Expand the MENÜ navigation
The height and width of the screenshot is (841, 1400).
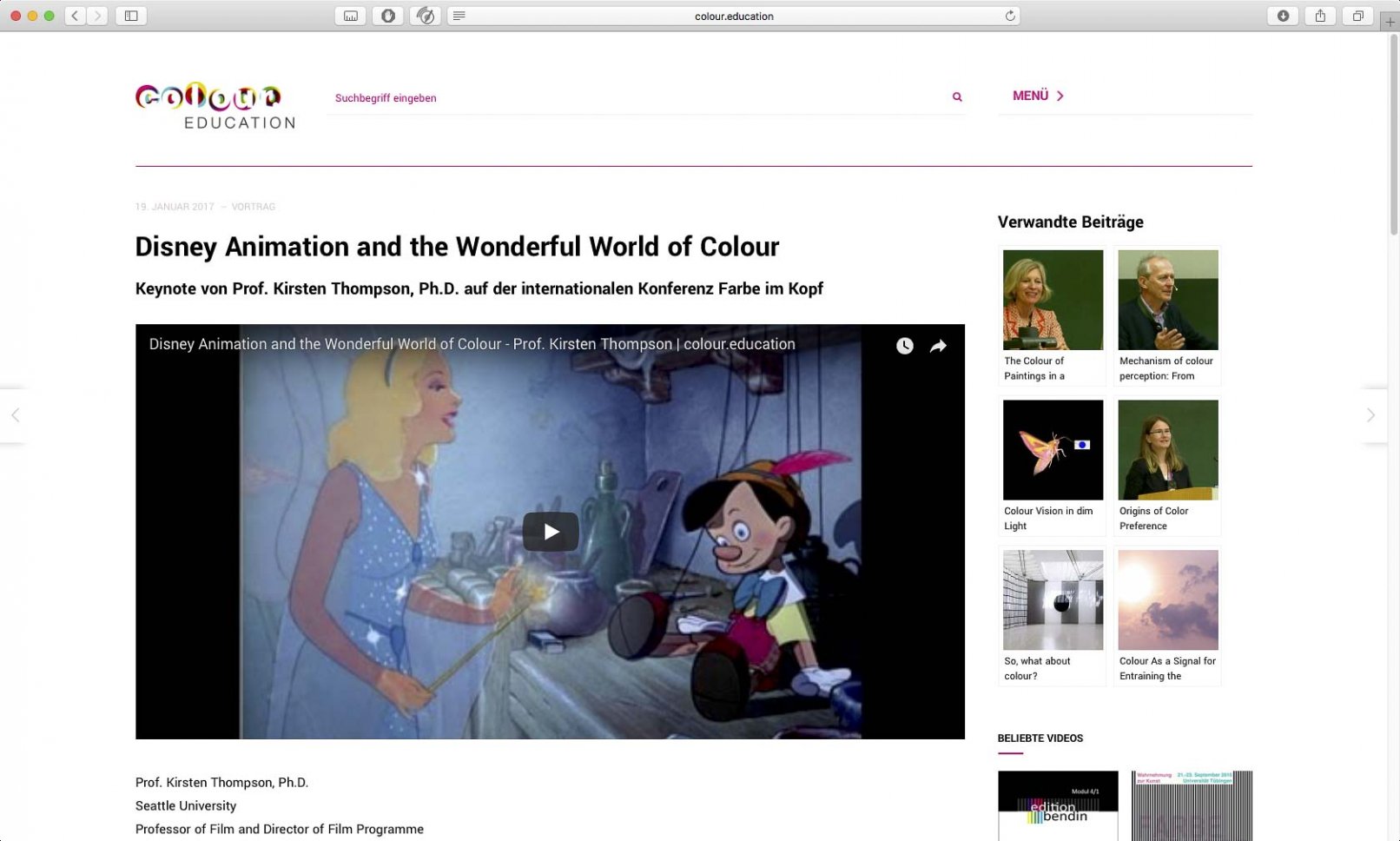[x=1038, y=96]
